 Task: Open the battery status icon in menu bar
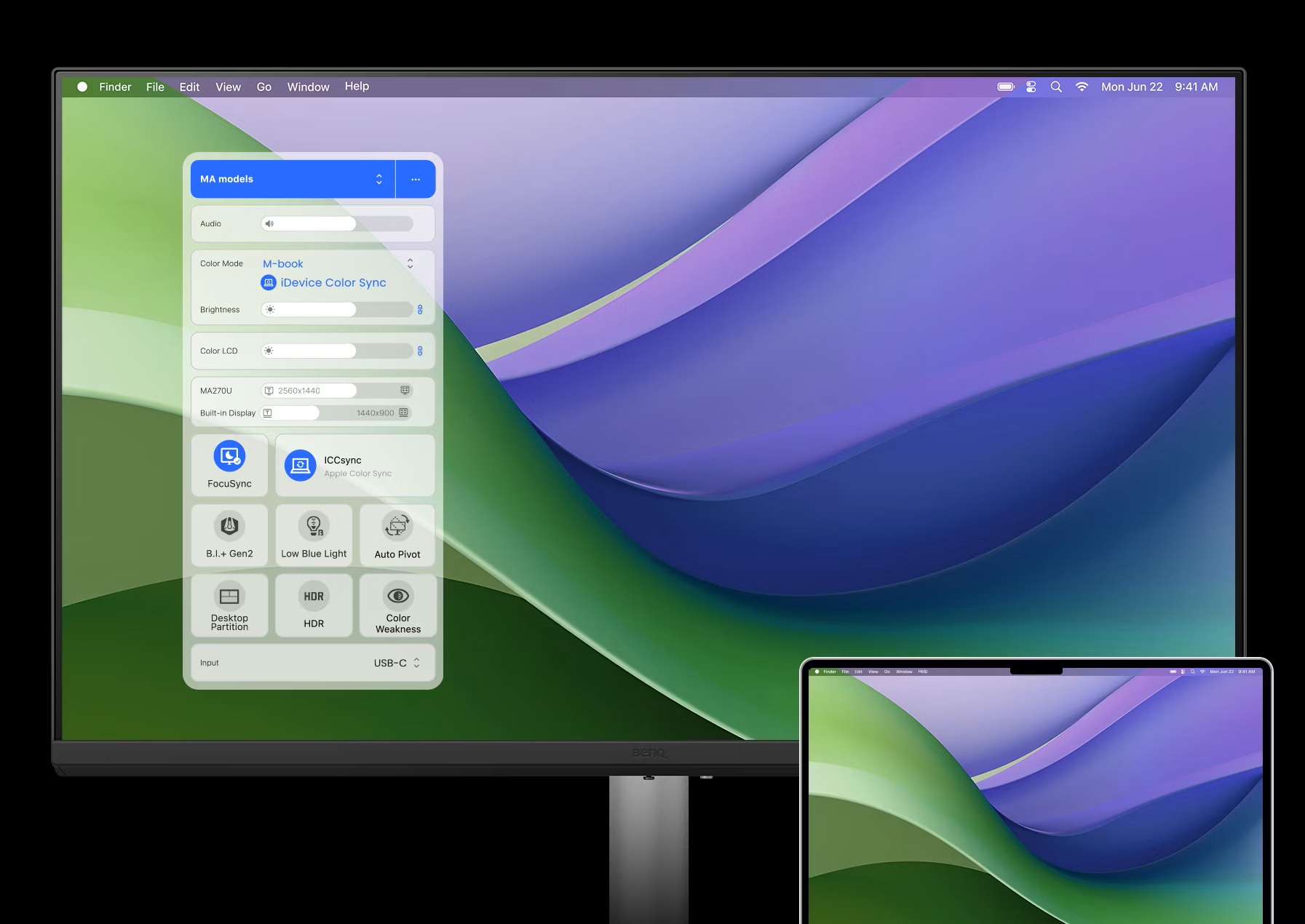(1006, 87)
